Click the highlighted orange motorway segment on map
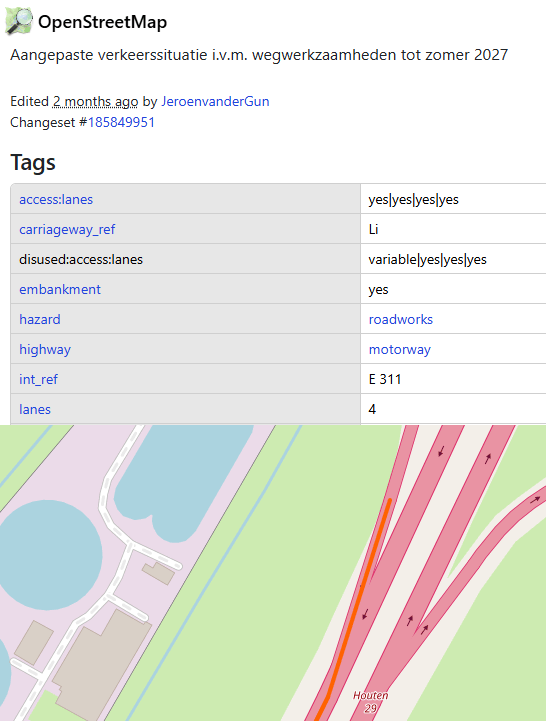Image resolution: width=546 pixels, height=721 pixels. 362,593
